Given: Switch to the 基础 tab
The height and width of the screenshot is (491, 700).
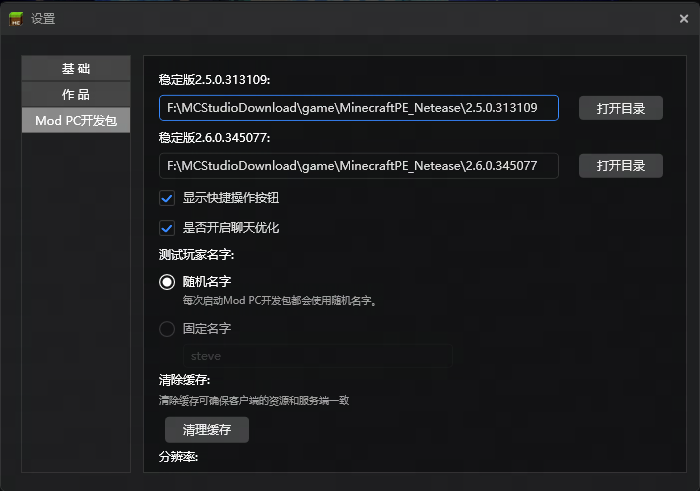Looking at the screenshot, I should [76, 68].
